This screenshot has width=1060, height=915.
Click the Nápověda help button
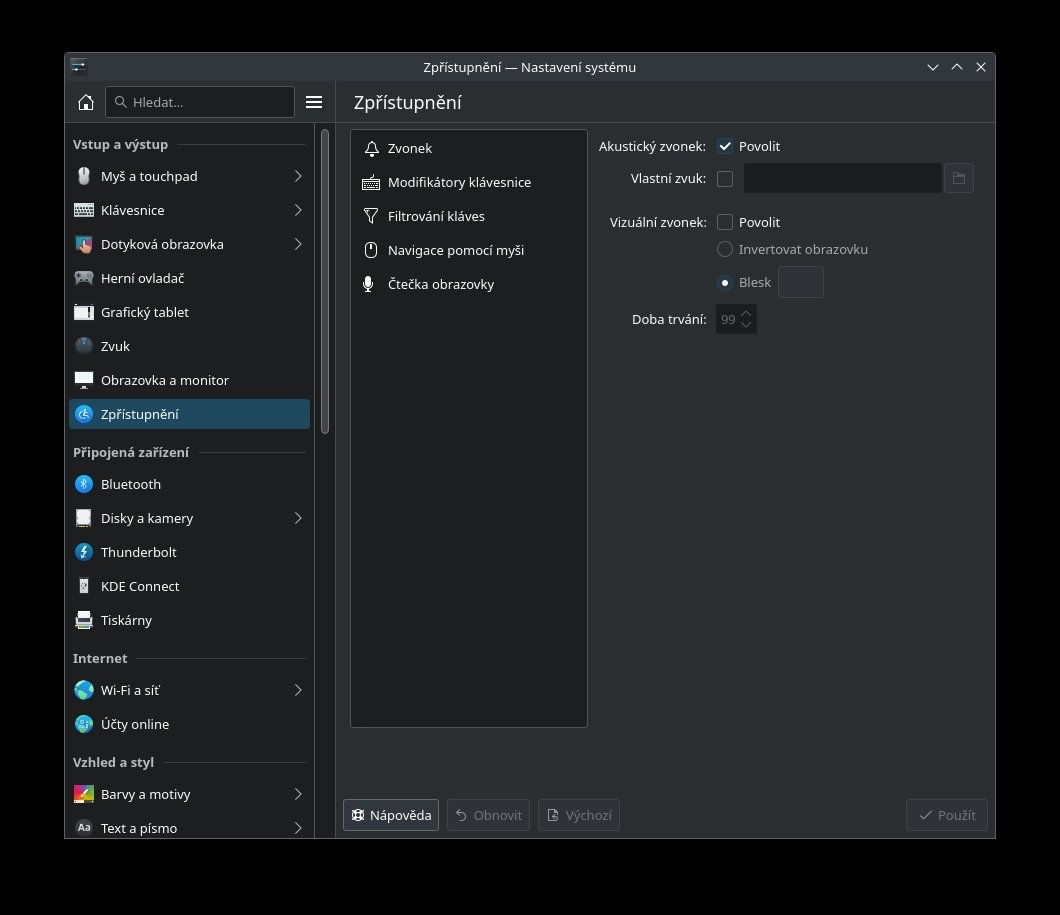(391, 815)
